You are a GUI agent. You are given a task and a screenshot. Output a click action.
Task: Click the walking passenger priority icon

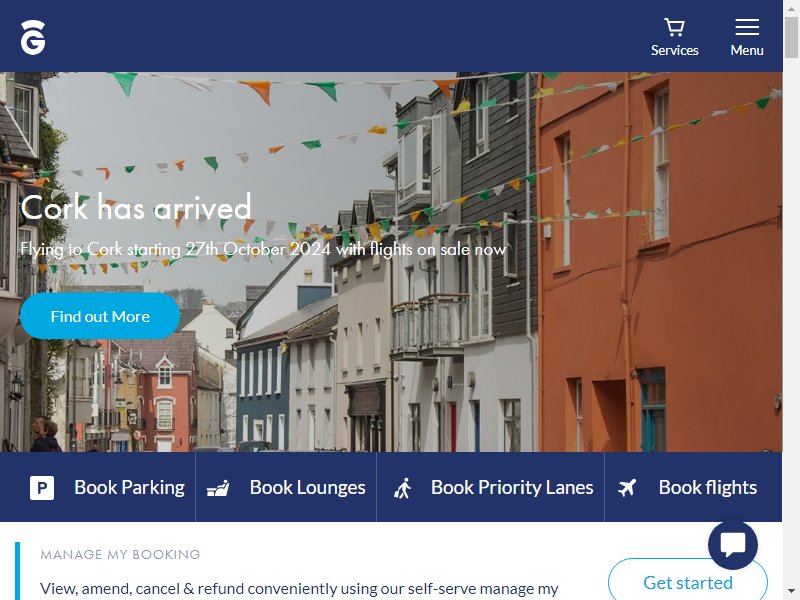coord(403,488)
